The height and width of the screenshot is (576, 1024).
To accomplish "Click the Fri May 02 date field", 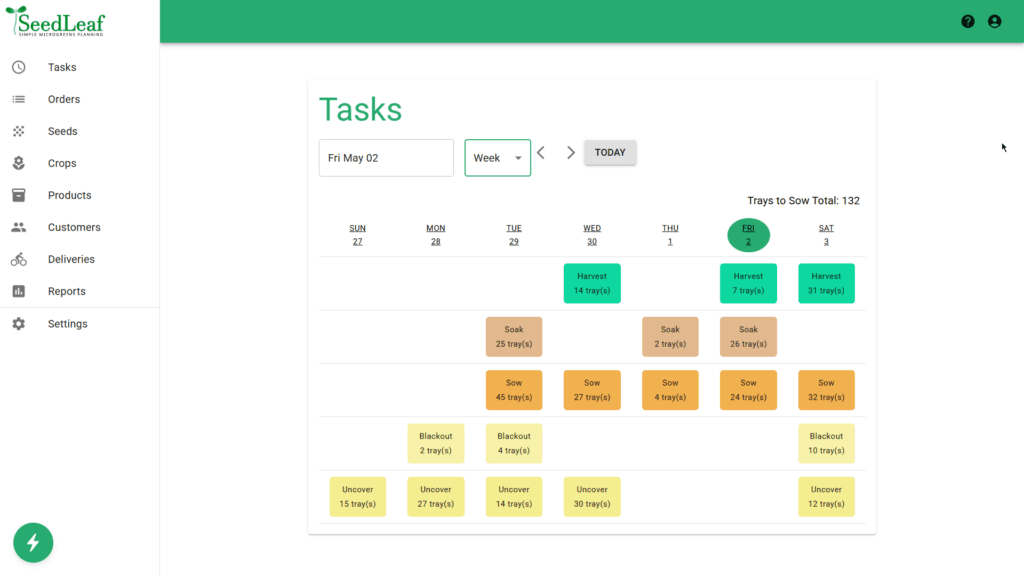I will pos(386,157).
